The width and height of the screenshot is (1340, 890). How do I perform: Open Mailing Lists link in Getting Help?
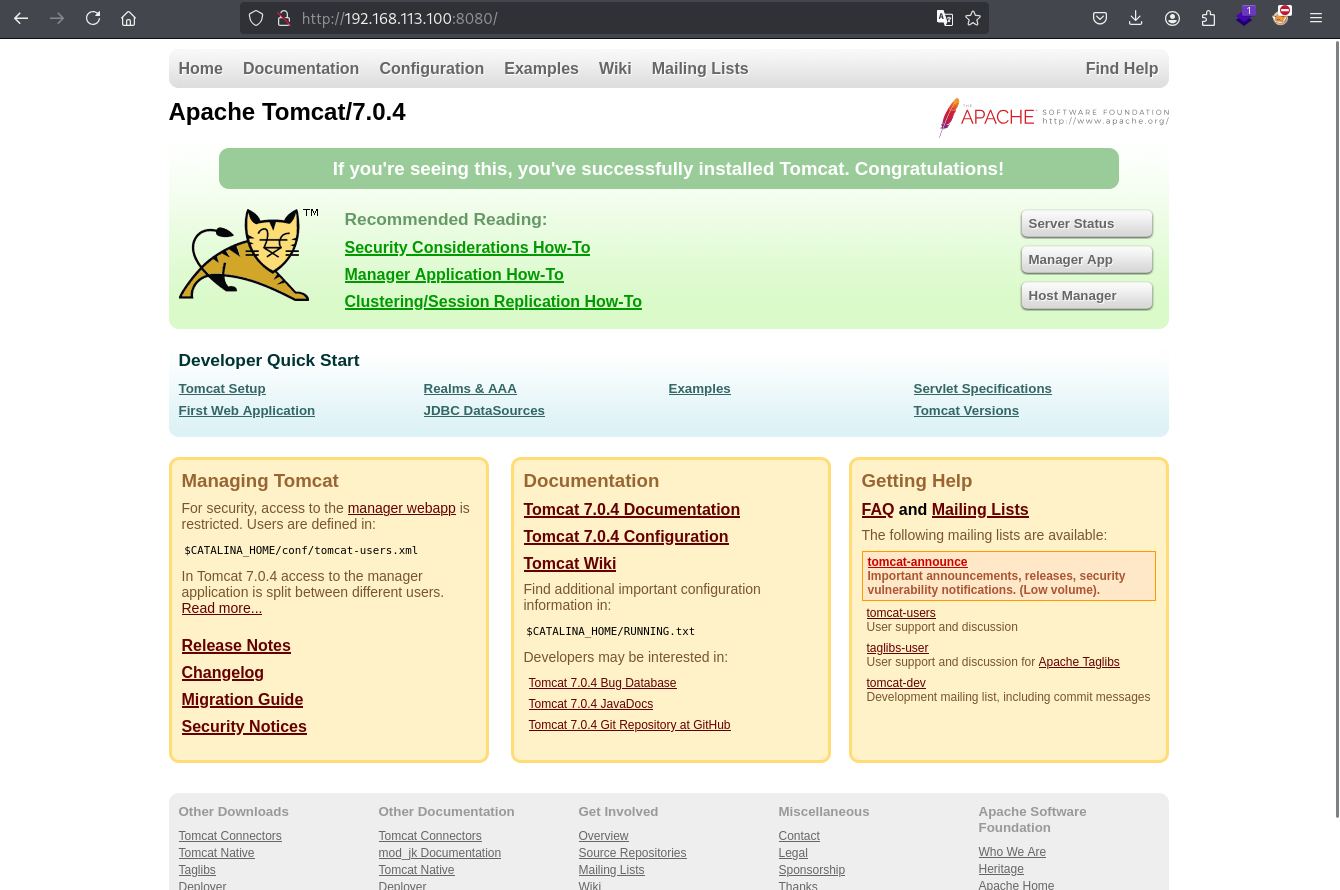980,509
